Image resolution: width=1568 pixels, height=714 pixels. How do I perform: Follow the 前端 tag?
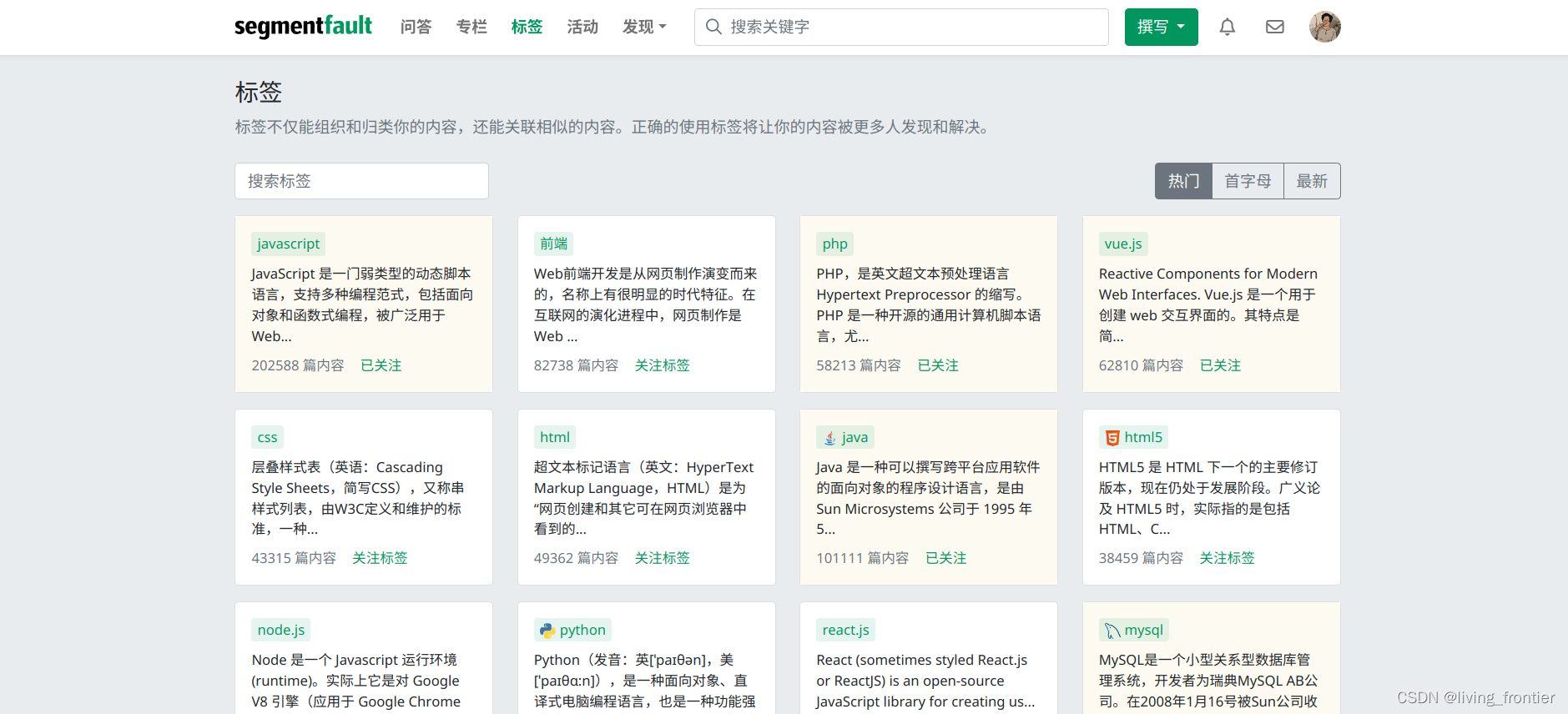[662, 365]
